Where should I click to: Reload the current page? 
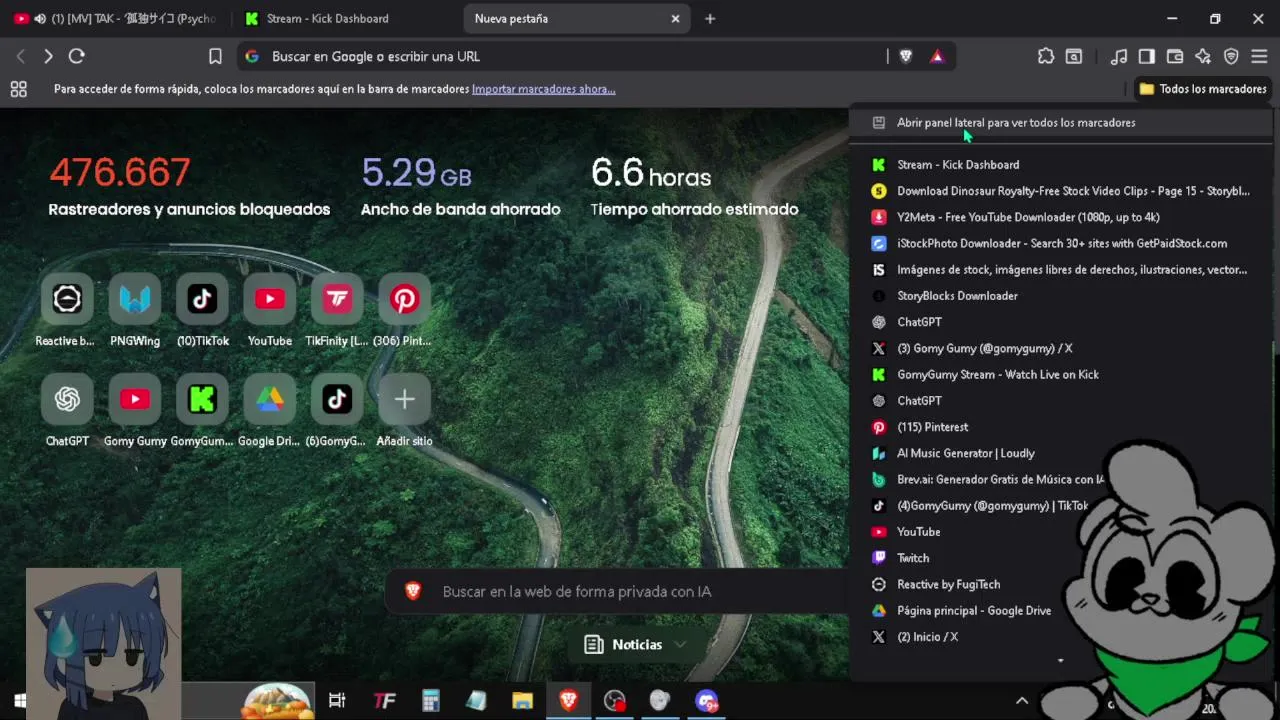pos(77,56)
